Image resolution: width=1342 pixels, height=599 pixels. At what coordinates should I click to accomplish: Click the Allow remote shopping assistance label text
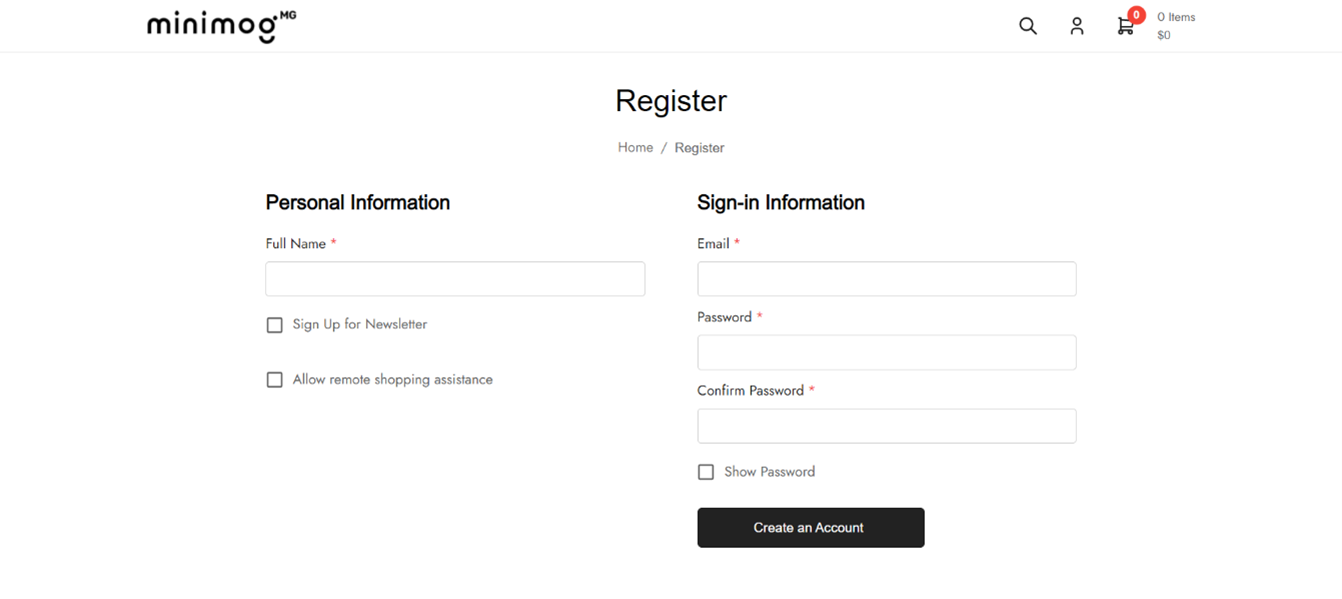click(x=393, y=380)
